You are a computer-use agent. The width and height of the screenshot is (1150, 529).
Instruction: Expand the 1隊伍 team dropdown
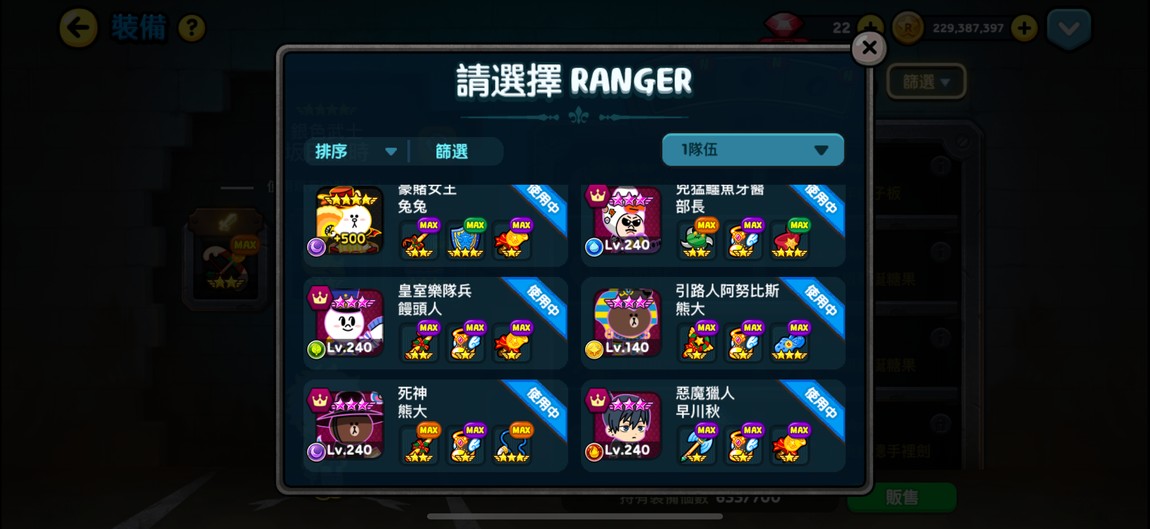(x=752, y=150)
